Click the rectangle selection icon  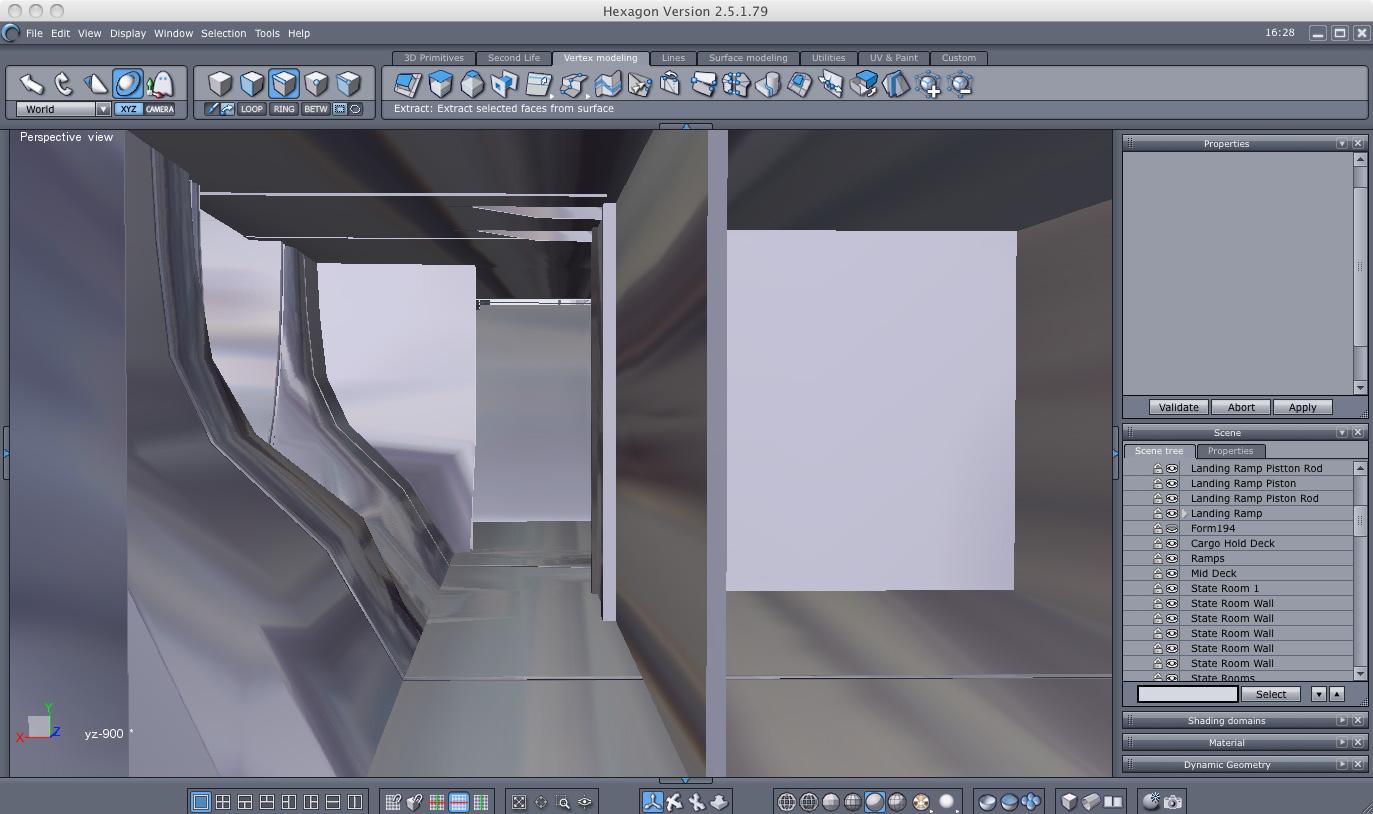(340, 109)
